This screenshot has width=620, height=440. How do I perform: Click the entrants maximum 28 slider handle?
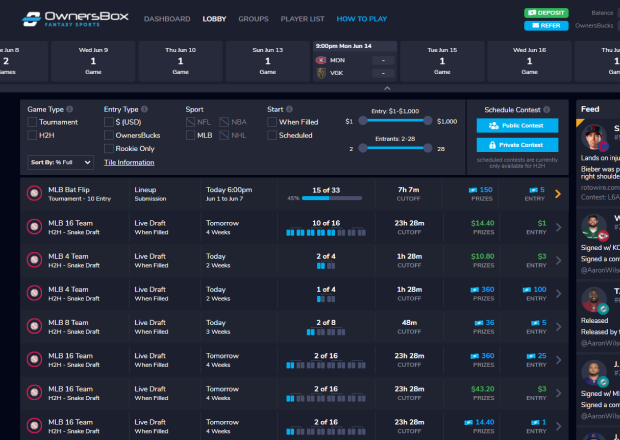coord(427,148)
